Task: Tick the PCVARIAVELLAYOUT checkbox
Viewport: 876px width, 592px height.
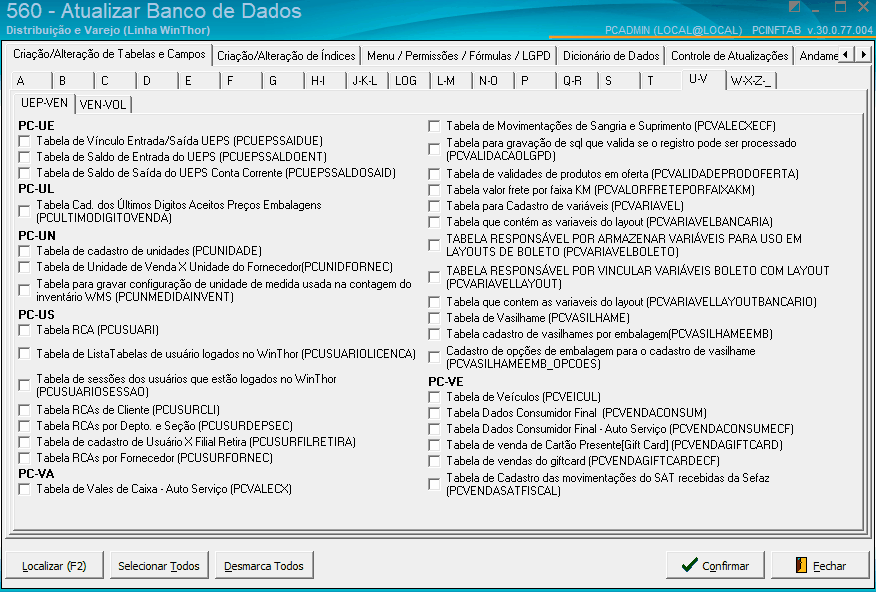Action: click(x=434, y=277)
